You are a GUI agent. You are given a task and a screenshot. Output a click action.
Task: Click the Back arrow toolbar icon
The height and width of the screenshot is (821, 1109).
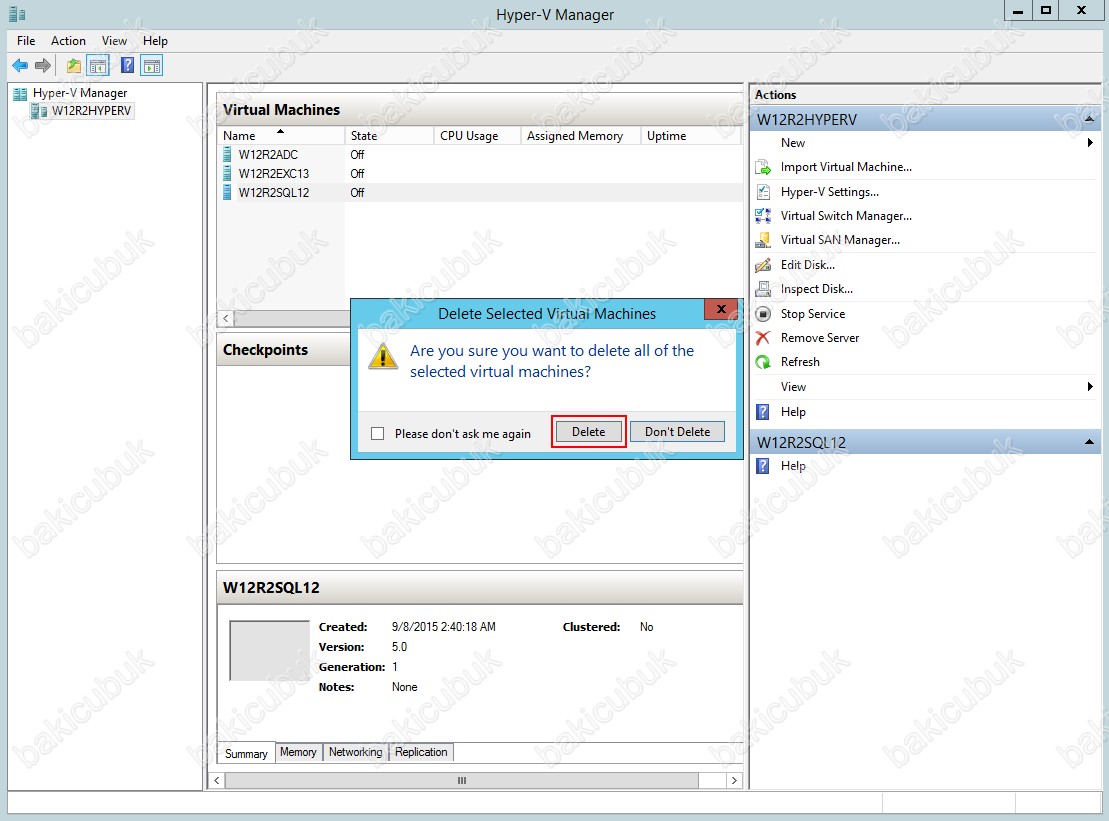coord(20,66)
